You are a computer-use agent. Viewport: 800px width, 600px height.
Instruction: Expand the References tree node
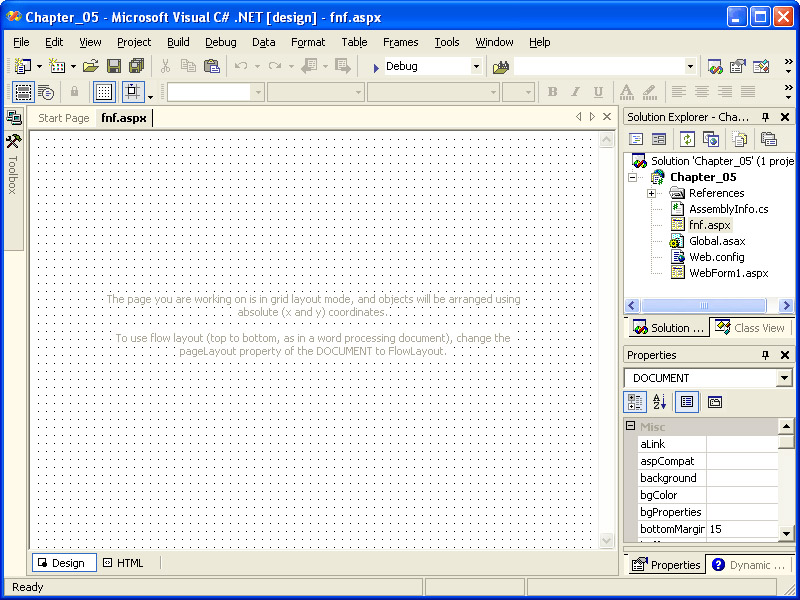coord(651,193)
